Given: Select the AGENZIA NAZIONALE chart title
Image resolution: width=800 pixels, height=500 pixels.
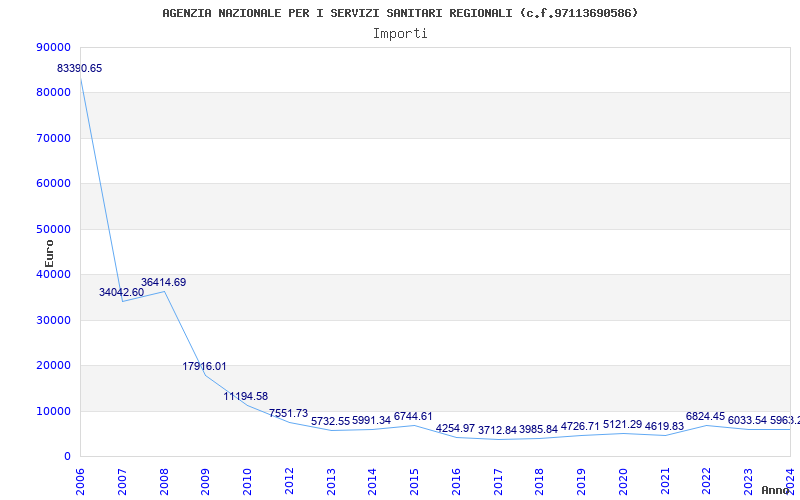Looking at the screenshot, I should tap(400, 13).
